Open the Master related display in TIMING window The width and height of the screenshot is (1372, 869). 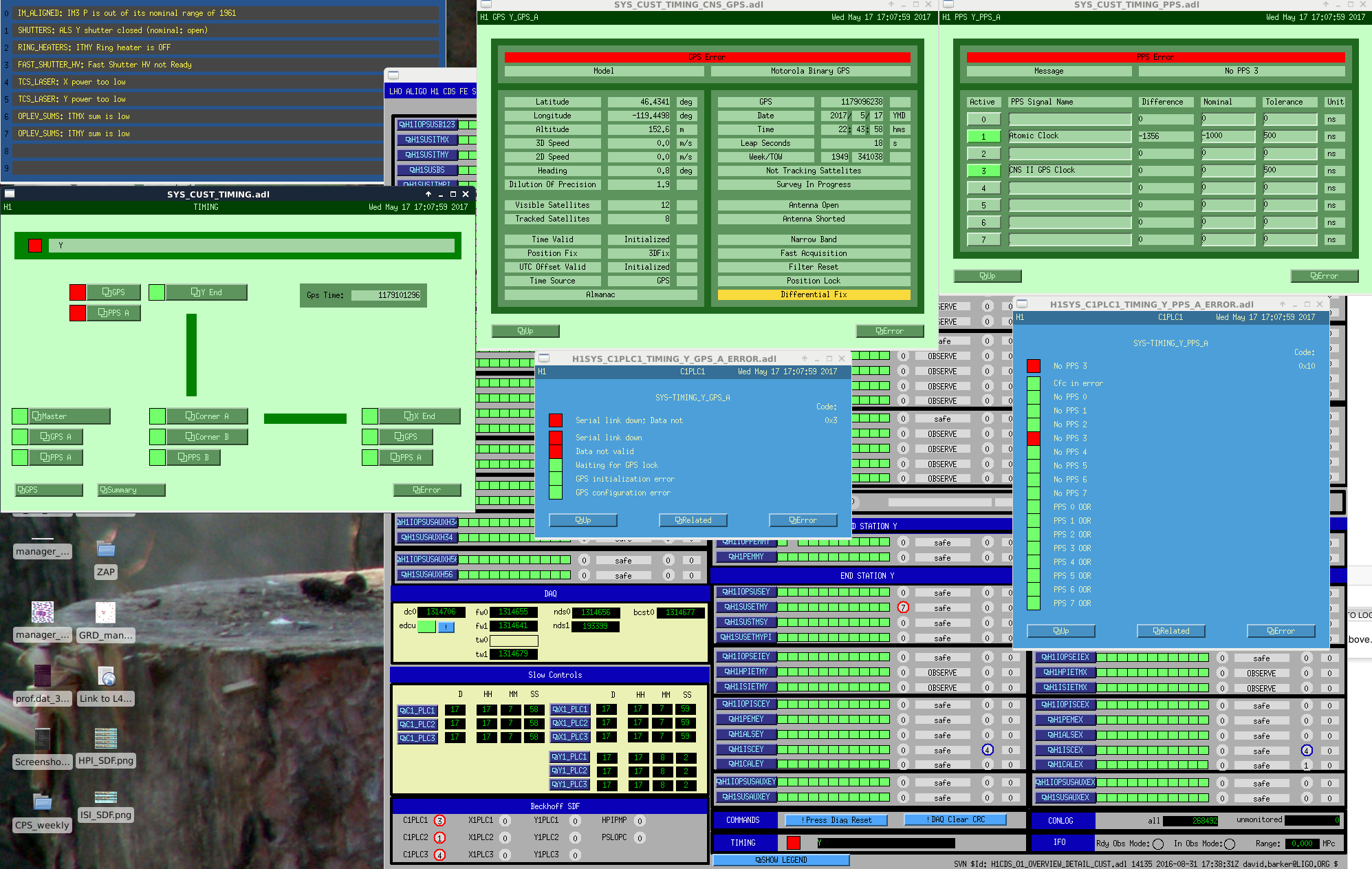pos(69,416)
